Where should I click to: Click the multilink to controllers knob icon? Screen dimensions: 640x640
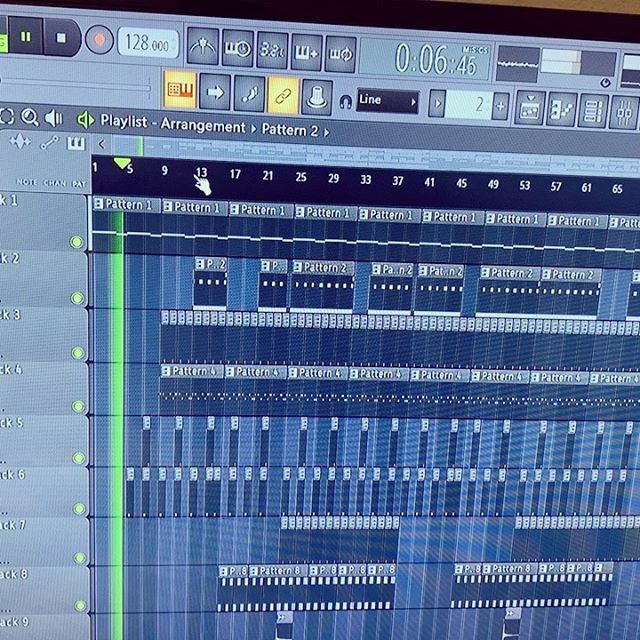(x=317, y=98)
